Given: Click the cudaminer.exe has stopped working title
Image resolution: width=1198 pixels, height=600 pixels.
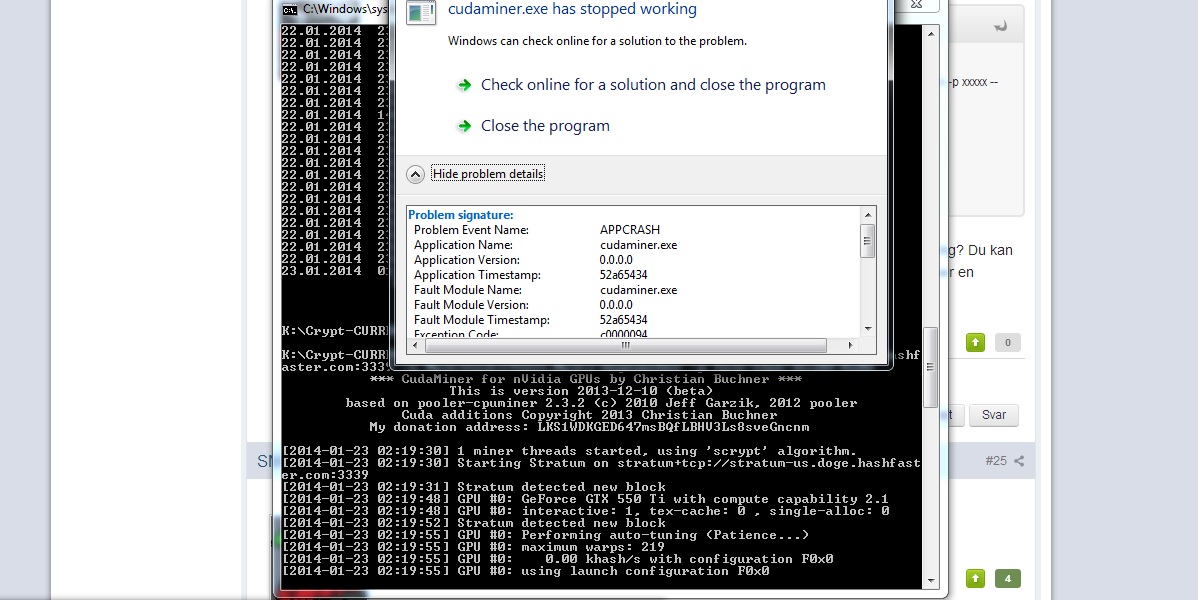Looking at the screenshot, I should click(x=572, y=9).
